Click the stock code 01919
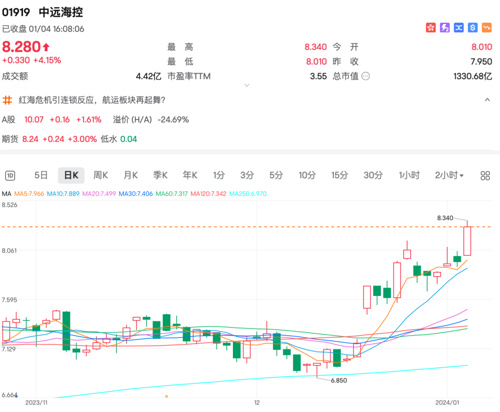The height and width of the screenshot is (412, 500). [x=16, y=12]
